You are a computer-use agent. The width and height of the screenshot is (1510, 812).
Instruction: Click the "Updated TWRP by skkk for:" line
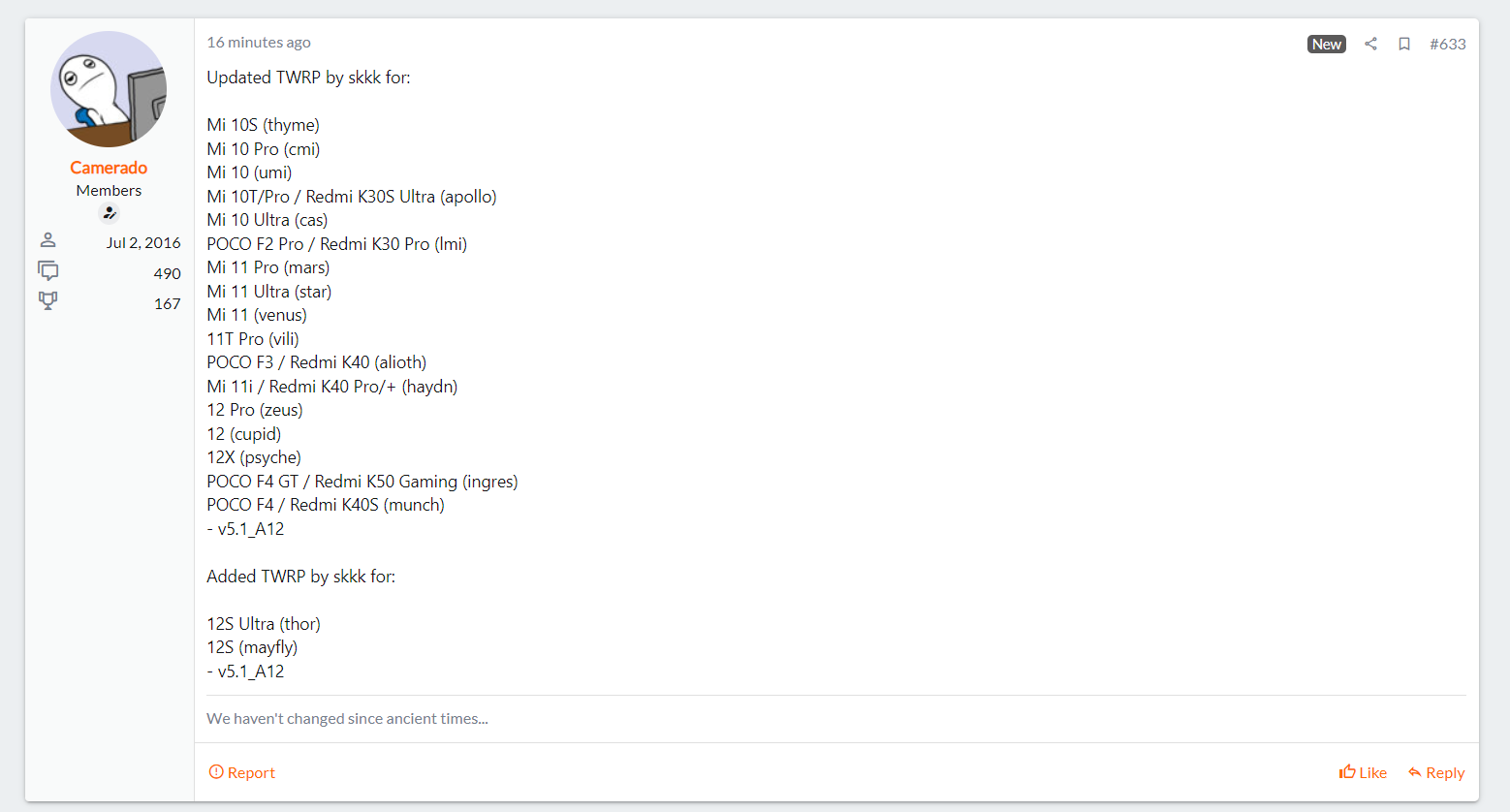(308, 78)
